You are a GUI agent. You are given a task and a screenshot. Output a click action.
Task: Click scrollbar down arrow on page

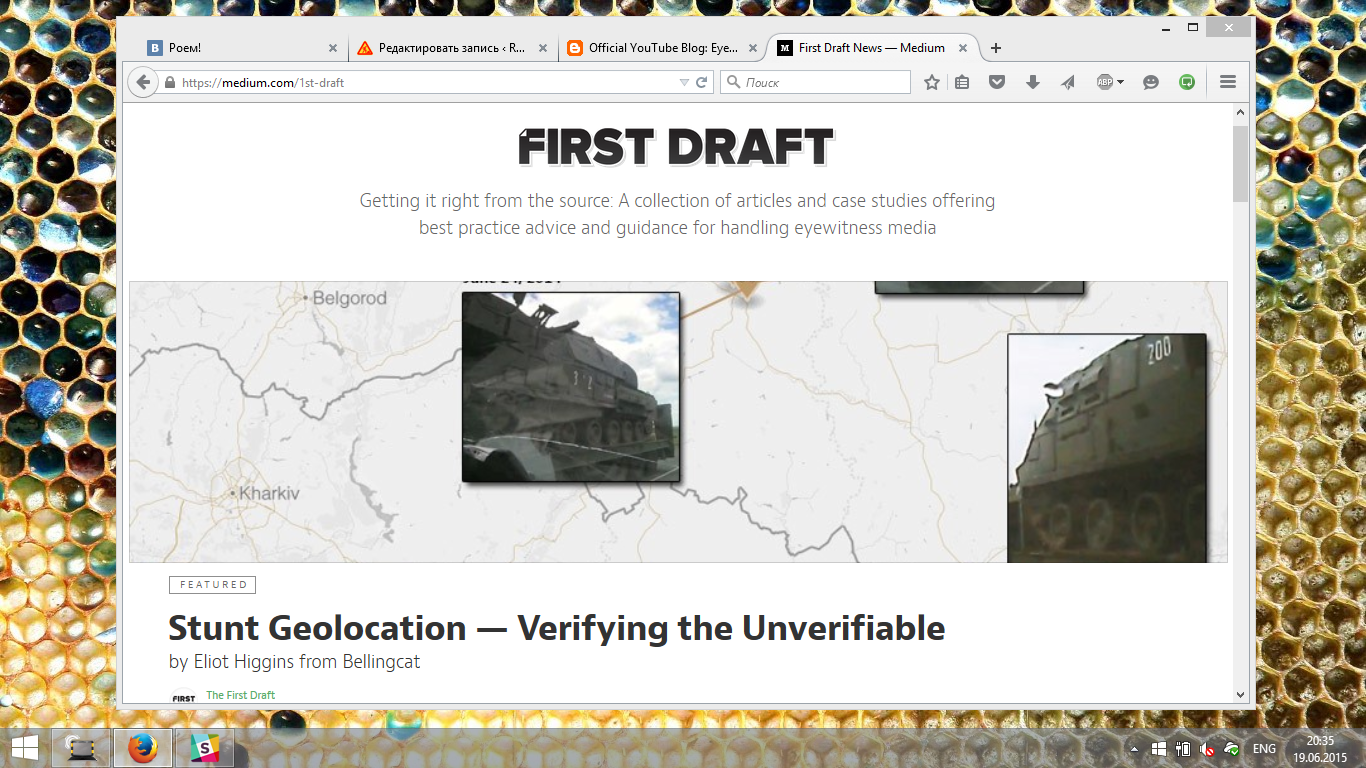1241,695
